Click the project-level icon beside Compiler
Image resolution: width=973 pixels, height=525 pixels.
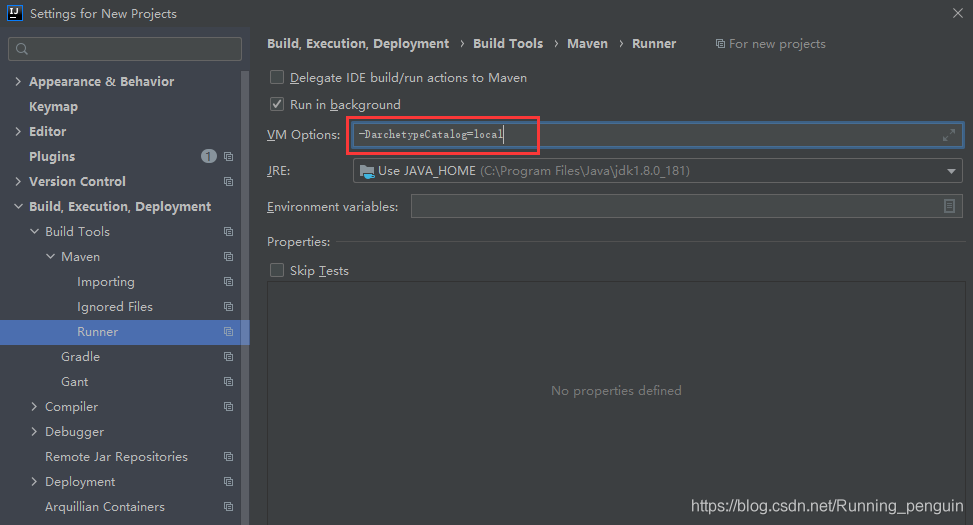(x=228, y=407)
